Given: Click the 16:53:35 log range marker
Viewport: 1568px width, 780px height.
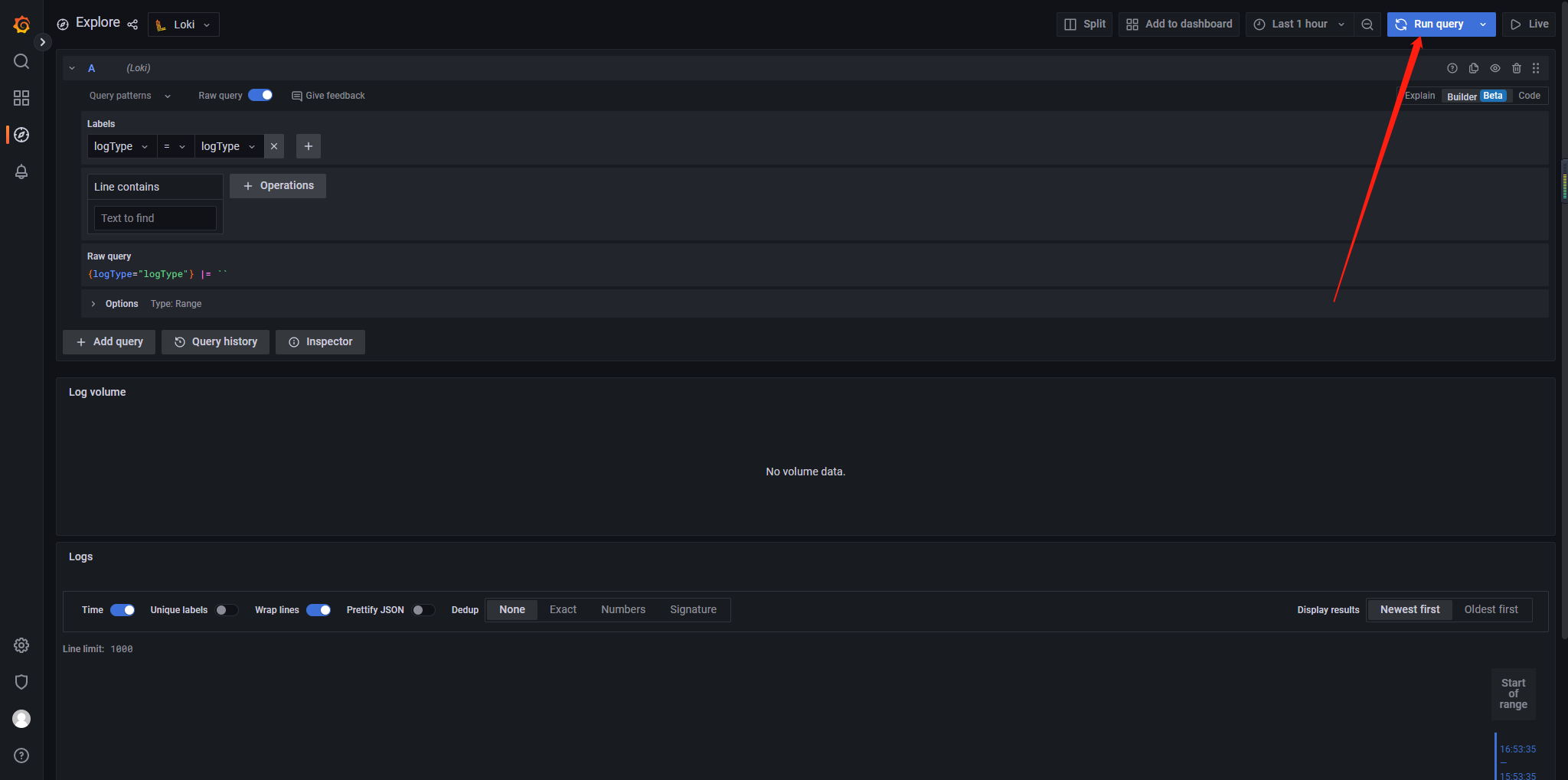Looking at the screenshot, I should tap(1517, 749).
